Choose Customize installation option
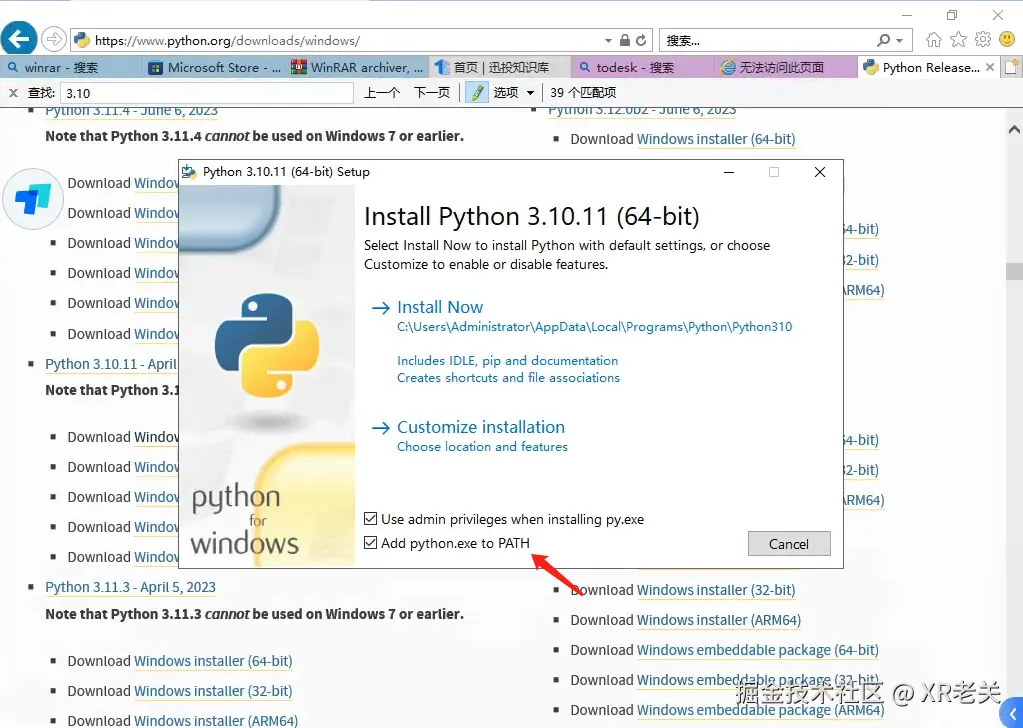The image size is (1023, 728). pyautogui.click(x=481, y=427)
